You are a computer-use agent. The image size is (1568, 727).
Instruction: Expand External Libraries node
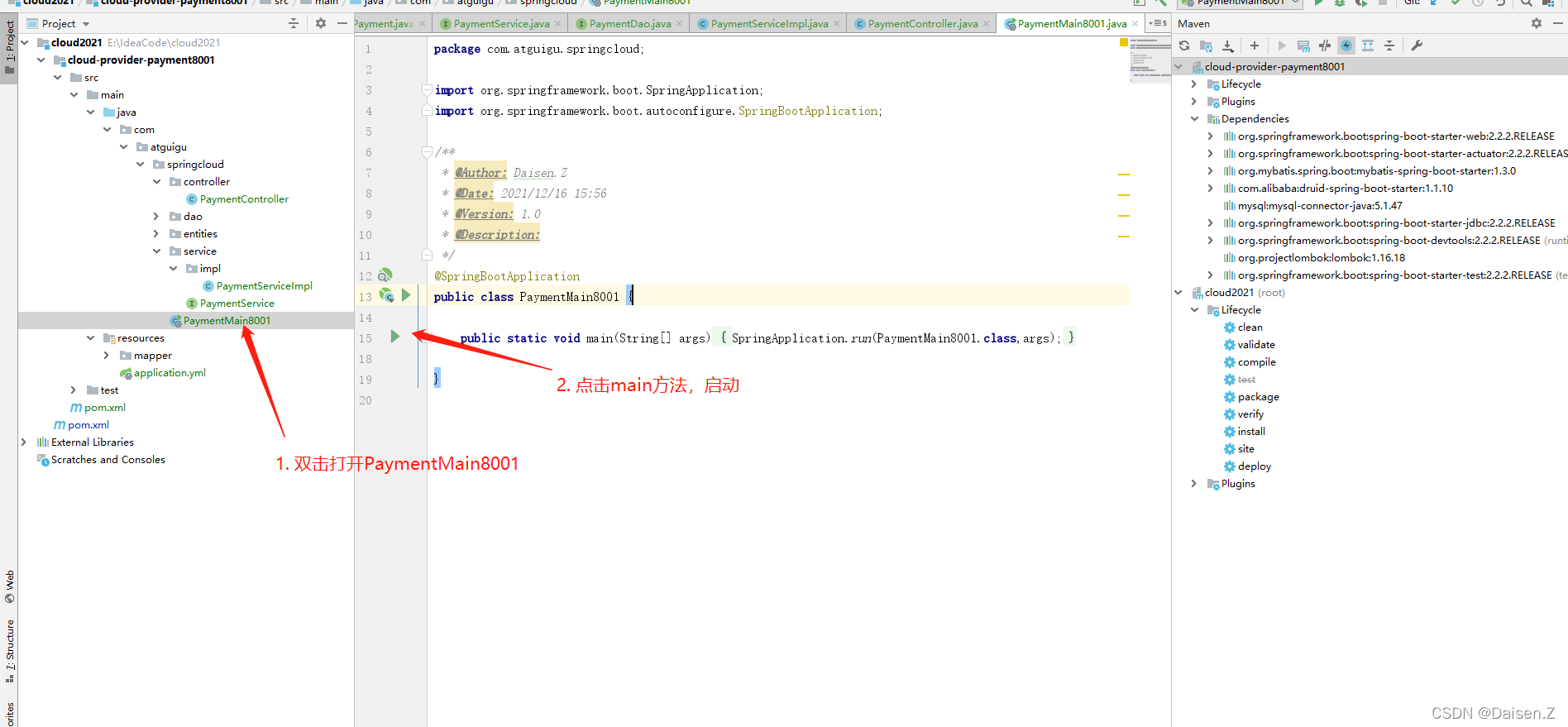(24, 442)
